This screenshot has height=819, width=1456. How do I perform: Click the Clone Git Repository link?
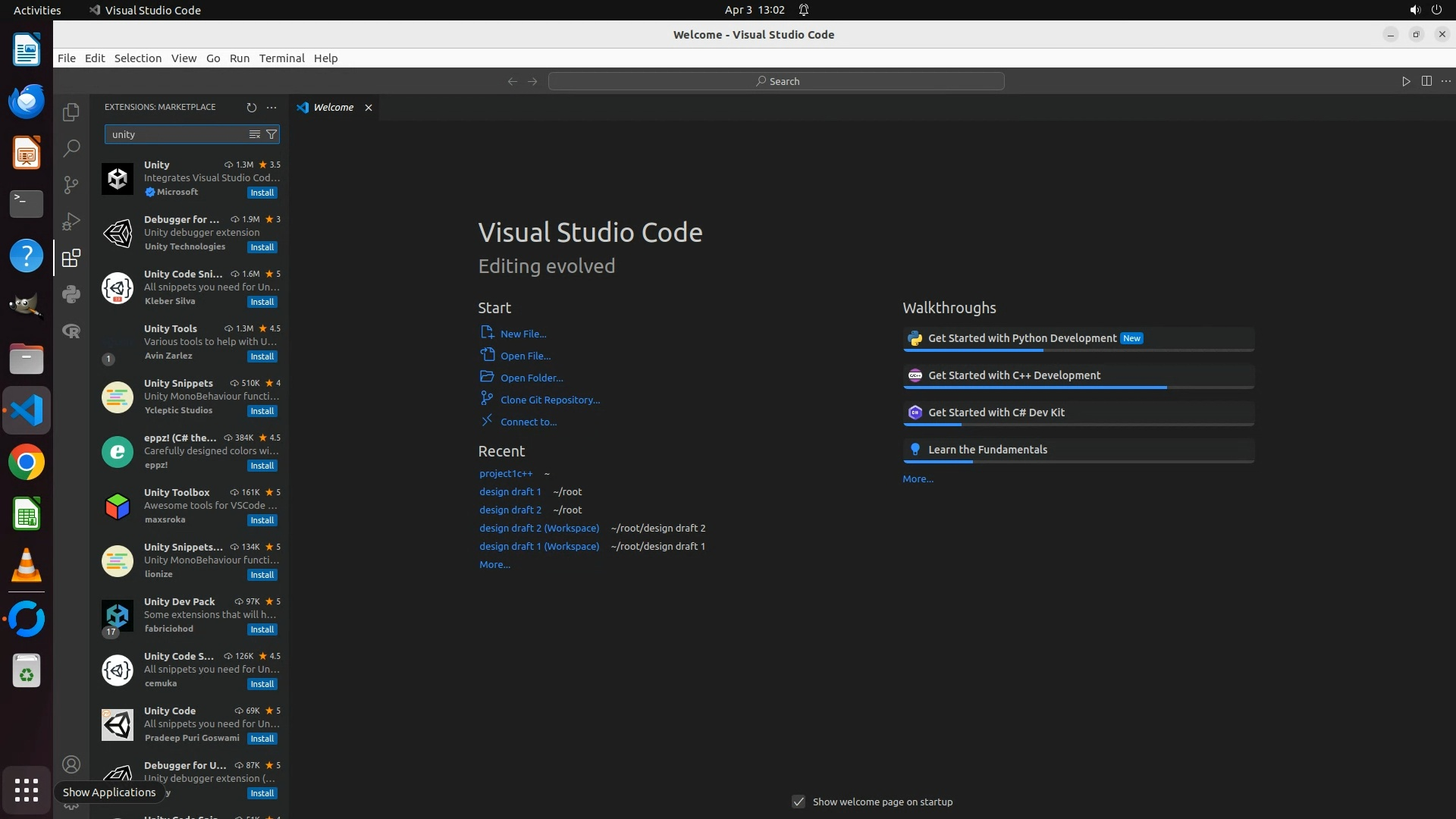tap(550, 400)
